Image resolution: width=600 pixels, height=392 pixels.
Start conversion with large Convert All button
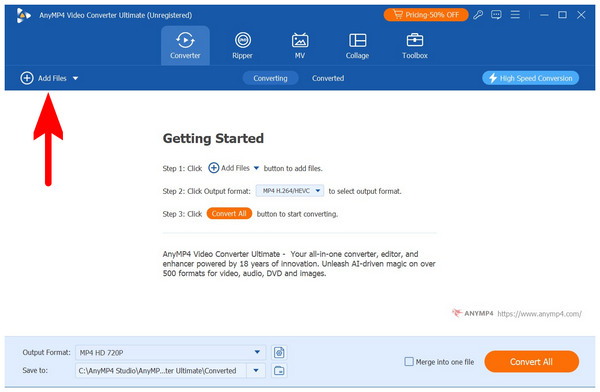[532, 361]
